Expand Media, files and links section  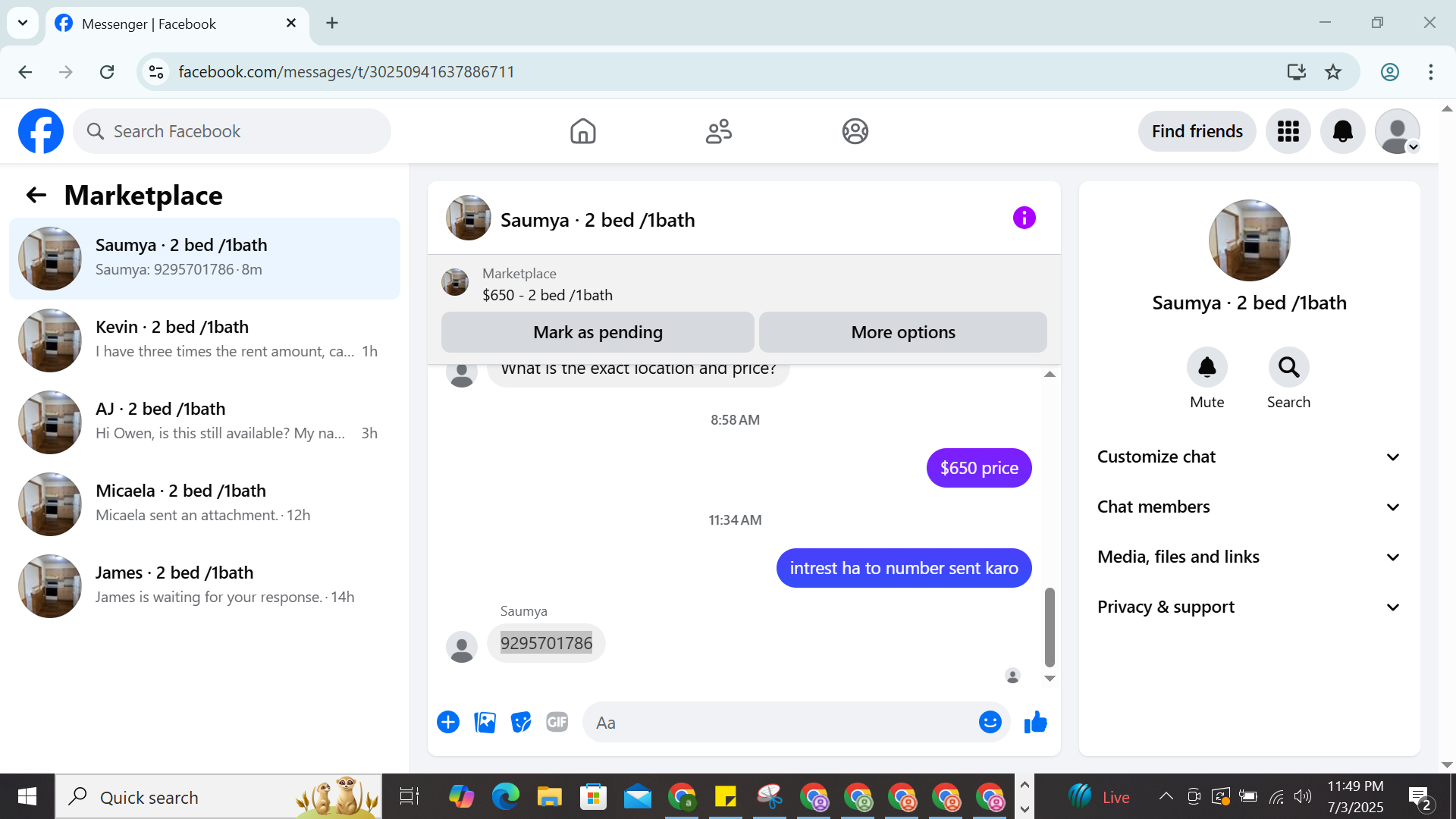[x=1248, y=557]
